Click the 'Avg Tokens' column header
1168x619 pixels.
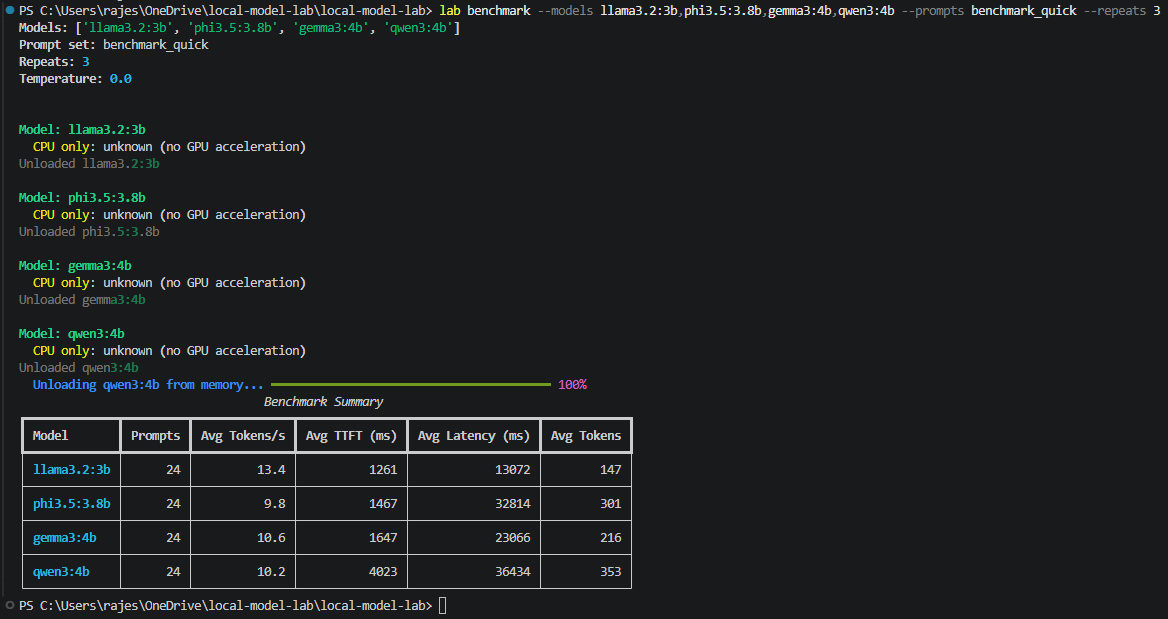click(586, 436)
